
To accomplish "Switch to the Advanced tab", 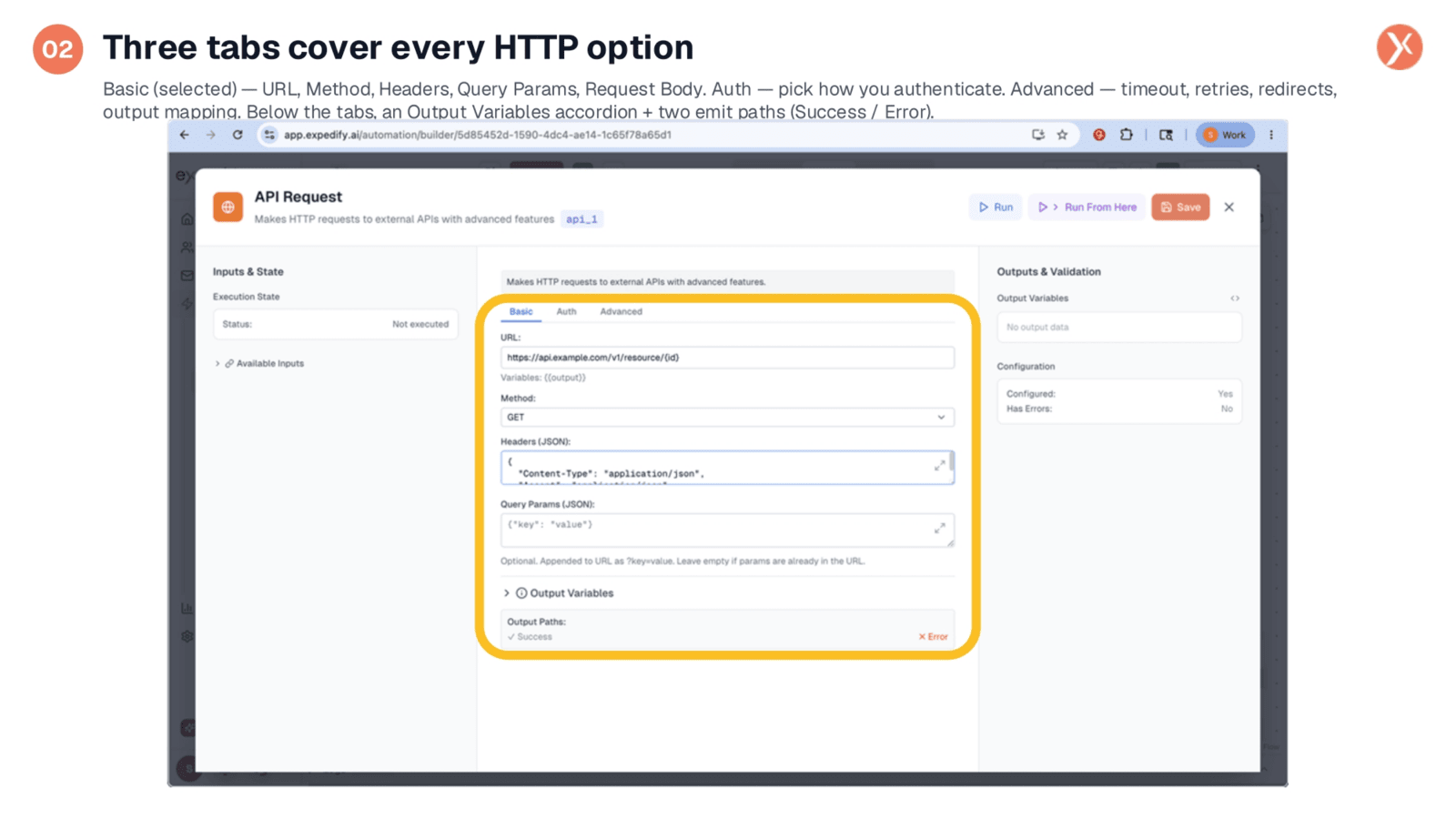I will 621,312.
